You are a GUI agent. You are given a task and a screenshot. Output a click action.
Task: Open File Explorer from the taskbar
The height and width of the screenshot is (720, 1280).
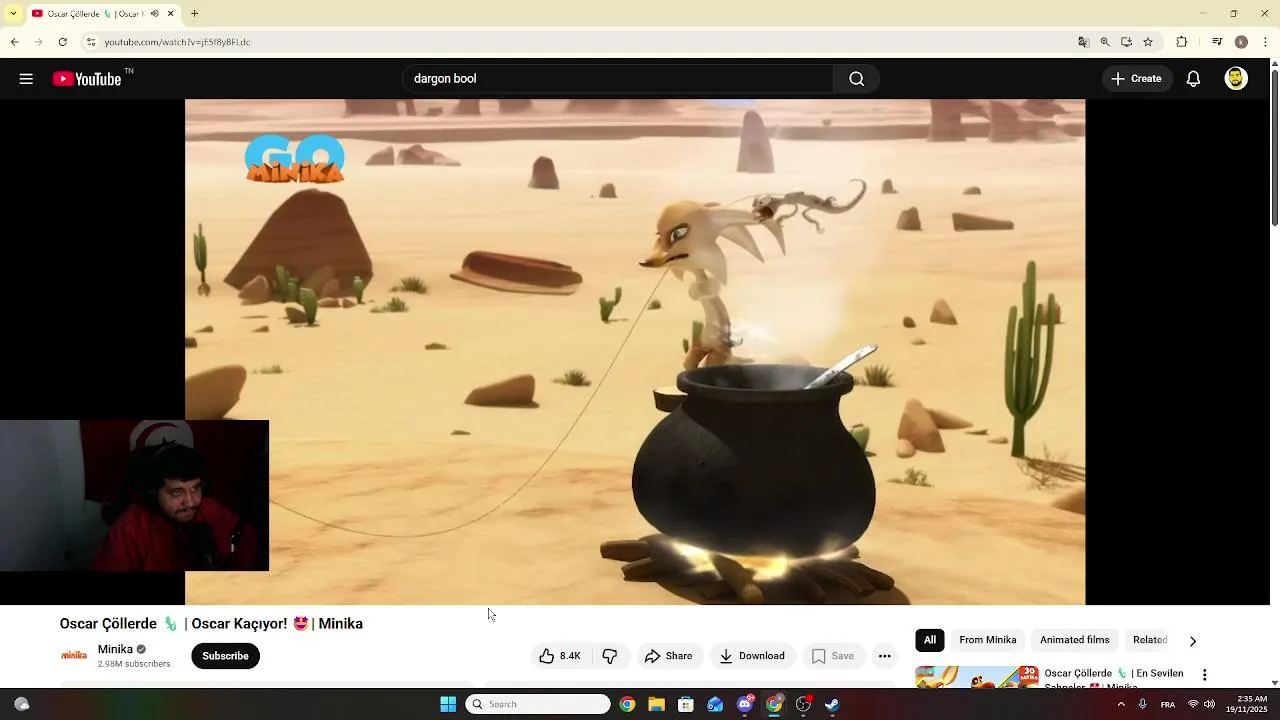click(x=656, y=704)
